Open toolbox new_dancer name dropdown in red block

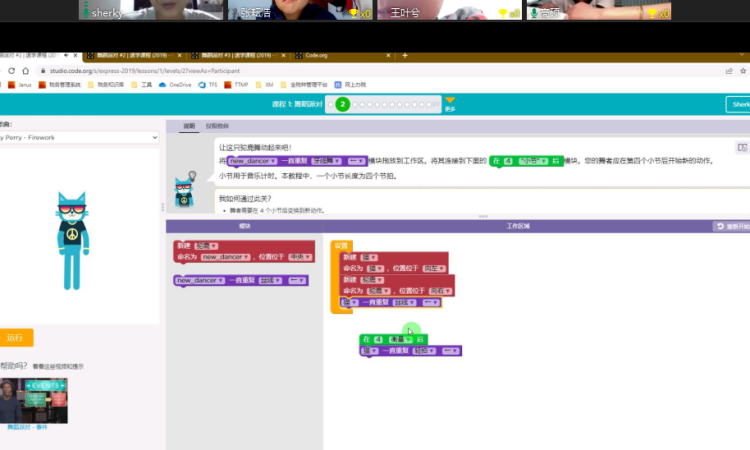(x=225, y=257)
